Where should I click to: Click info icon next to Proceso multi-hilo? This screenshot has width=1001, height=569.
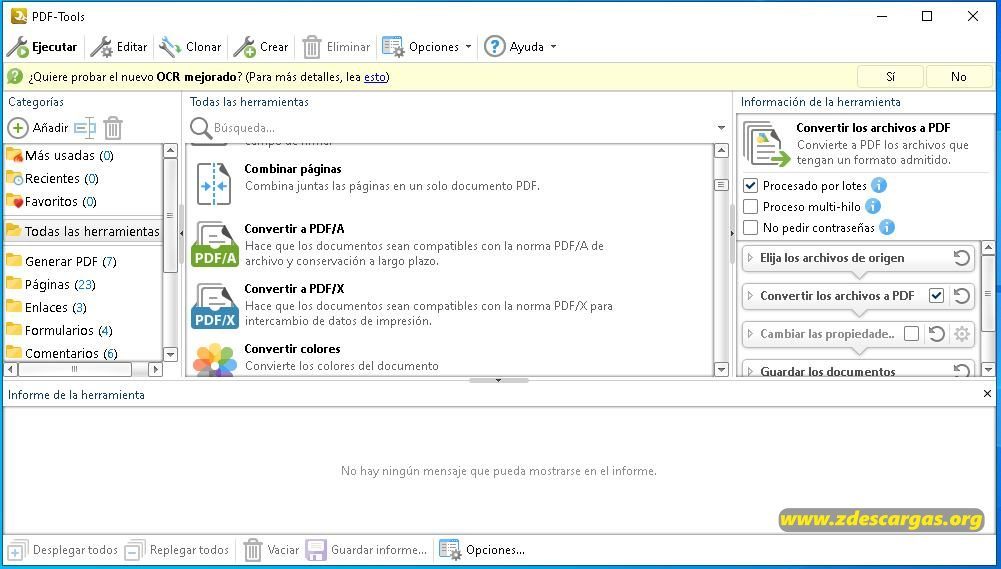click(x=873, y=206)
